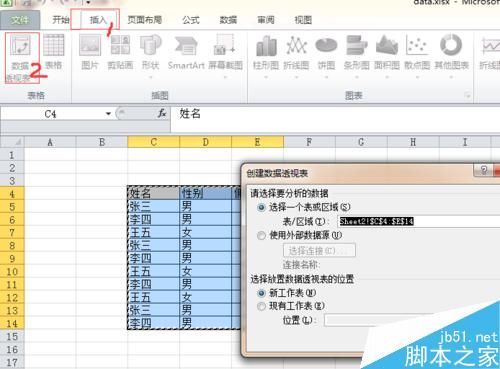The width and height of the screenshot is (500, 369).
Task: Click cell D4 containing 性别
Action: pos(205,193)
